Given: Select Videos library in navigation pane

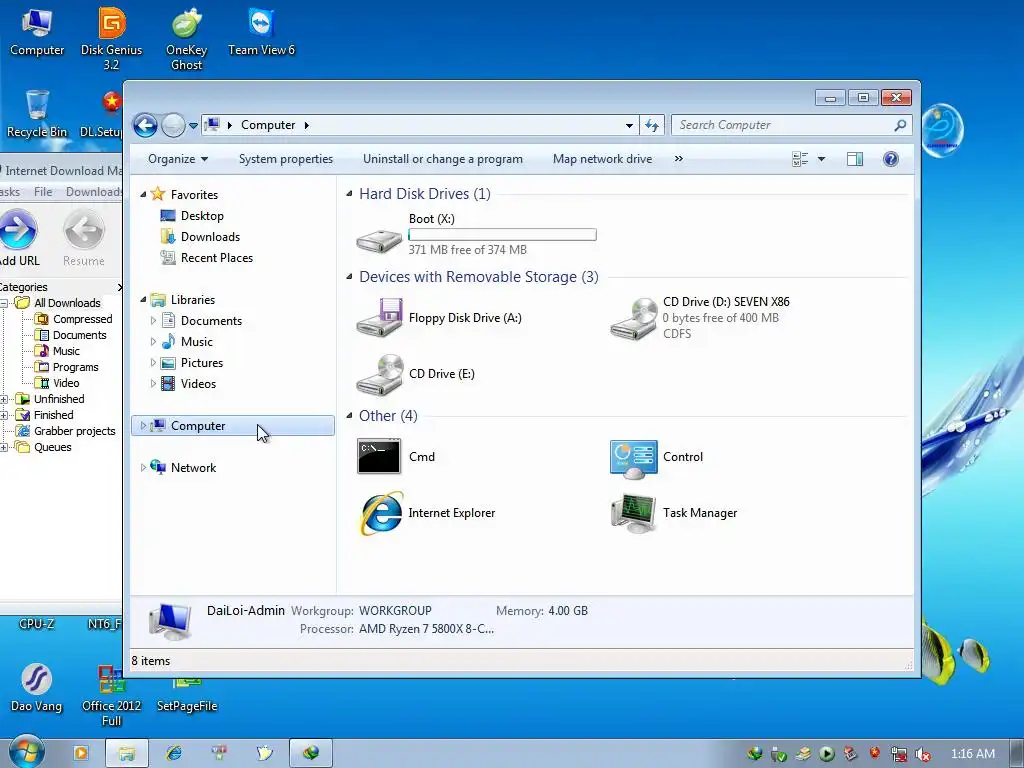Looking at the screenshot, I should (x=198, y=383).
